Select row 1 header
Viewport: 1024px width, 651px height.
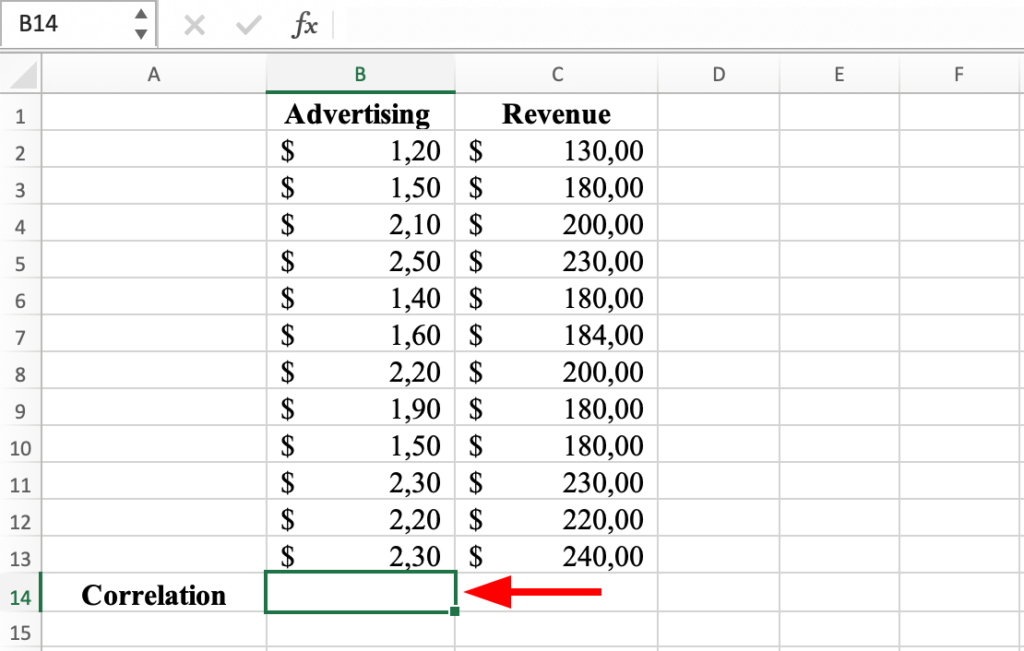coord(19,114)
